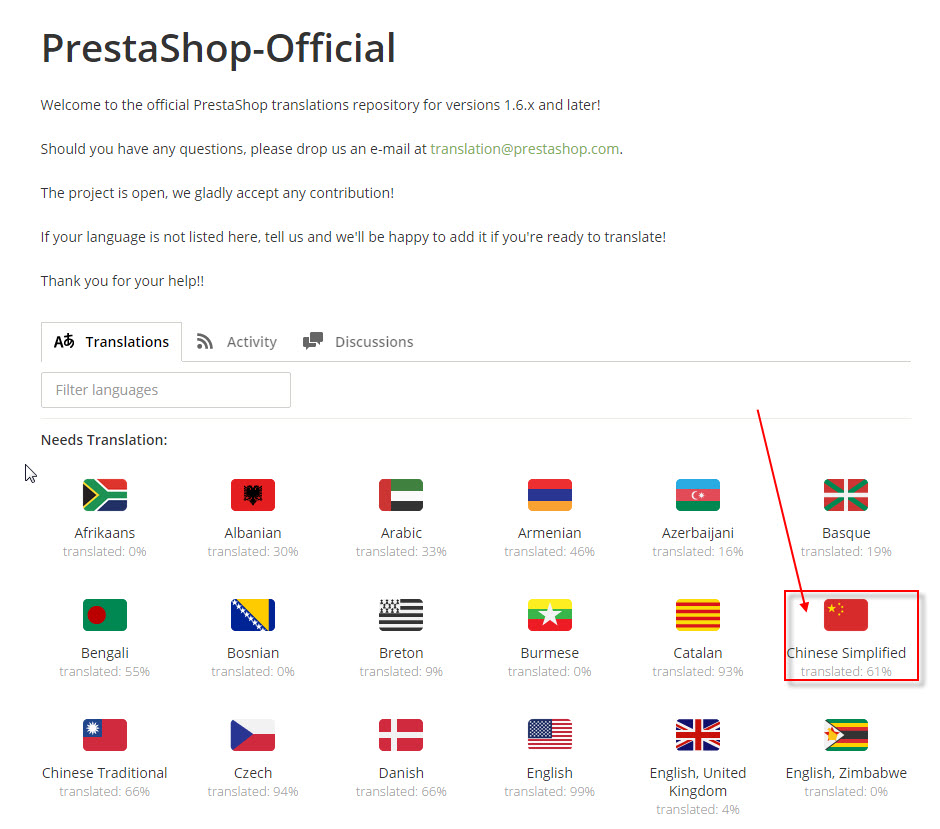Open the Chinese Traditional flag

pyautogui.click(x=105, y=734)
